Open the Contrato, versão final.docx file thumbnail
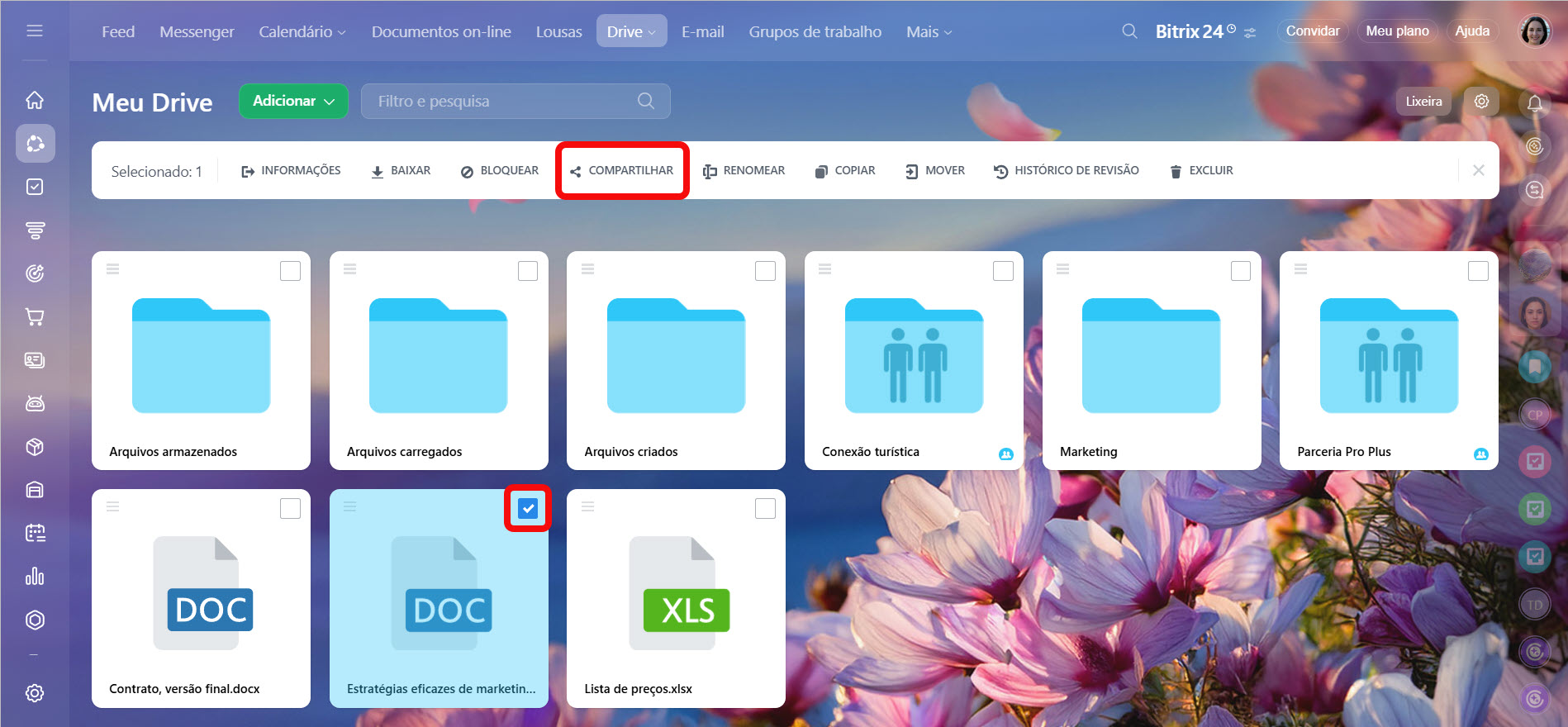 pyautogui.click(x=203, y=593)
